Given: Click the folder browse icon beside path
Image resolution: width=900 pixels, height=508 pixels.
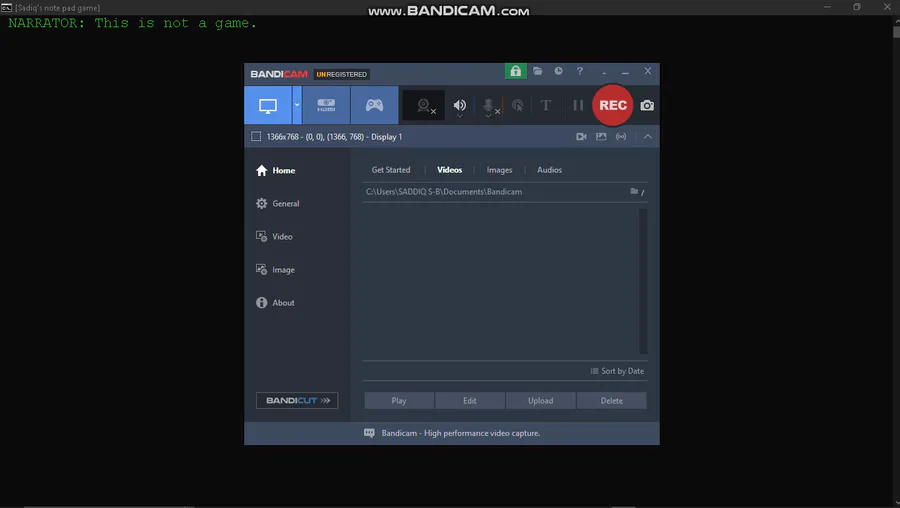Looking at the screenshot, I should [x=634, y=191].
